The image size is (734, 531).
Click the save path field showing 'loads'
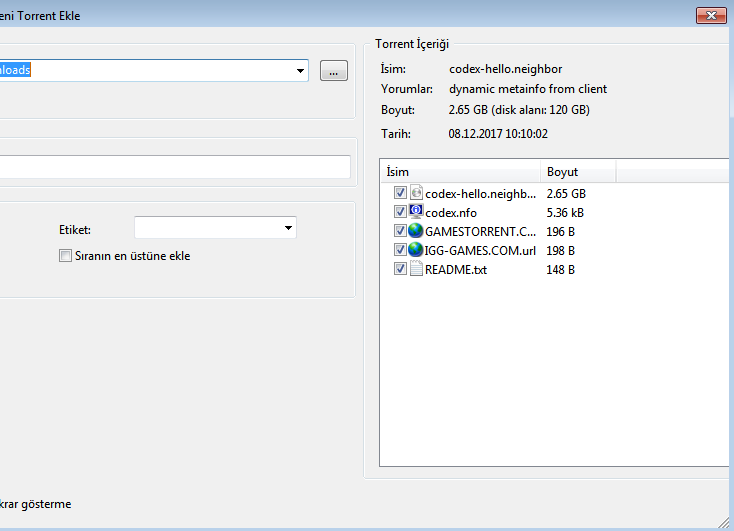[154, 70]
